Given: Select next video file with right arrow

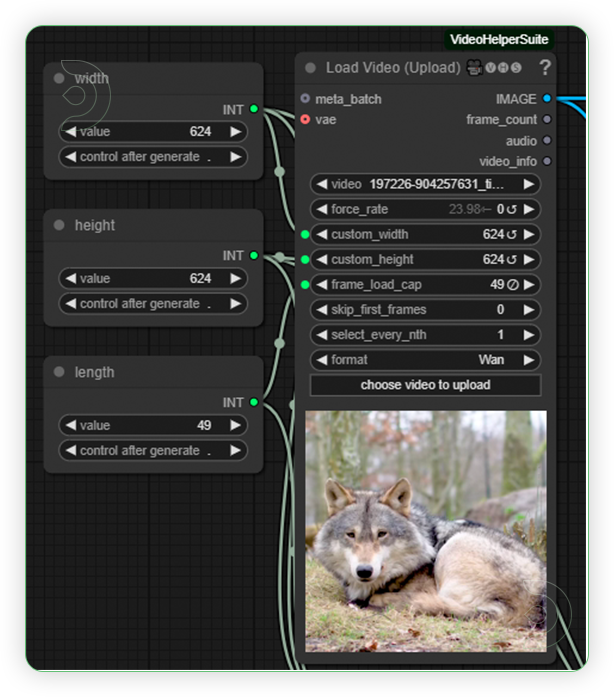Looking at the screenshot, I should 529,184.
